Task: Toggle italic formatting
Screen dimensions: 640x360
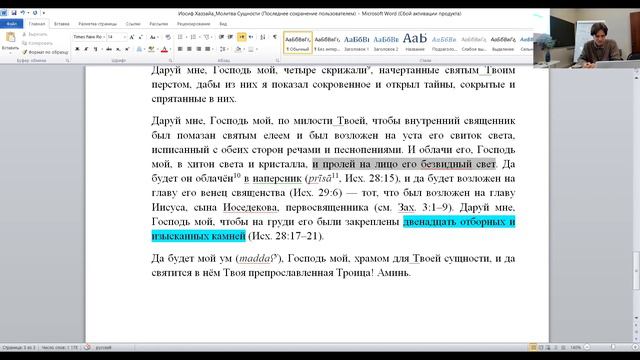Action: [x=86, y=49]
